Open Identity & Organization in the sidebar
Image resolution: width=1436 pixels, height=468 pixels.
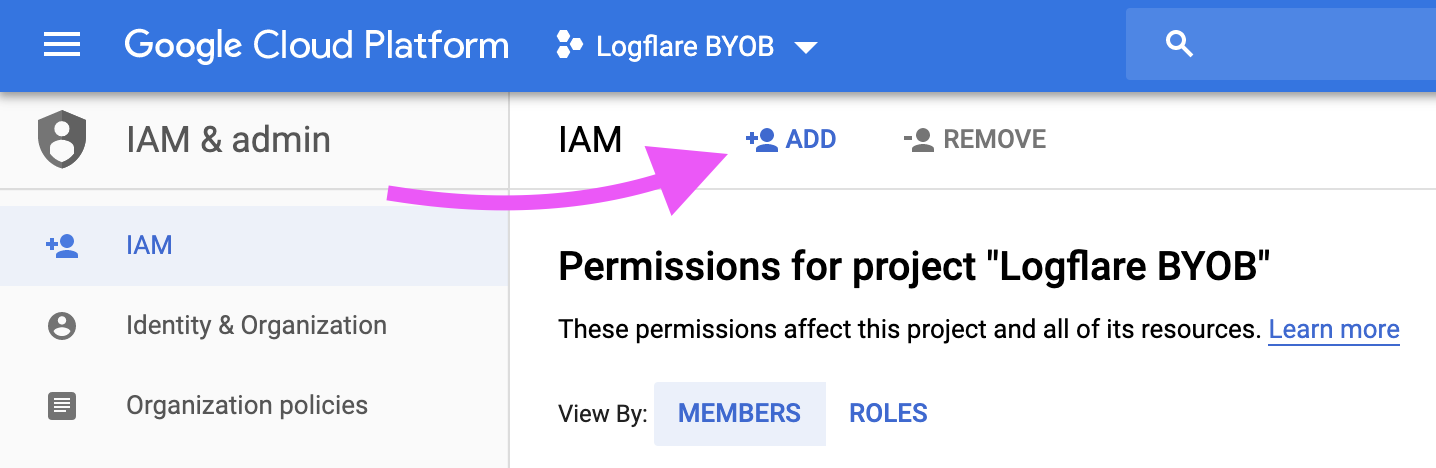256,325
